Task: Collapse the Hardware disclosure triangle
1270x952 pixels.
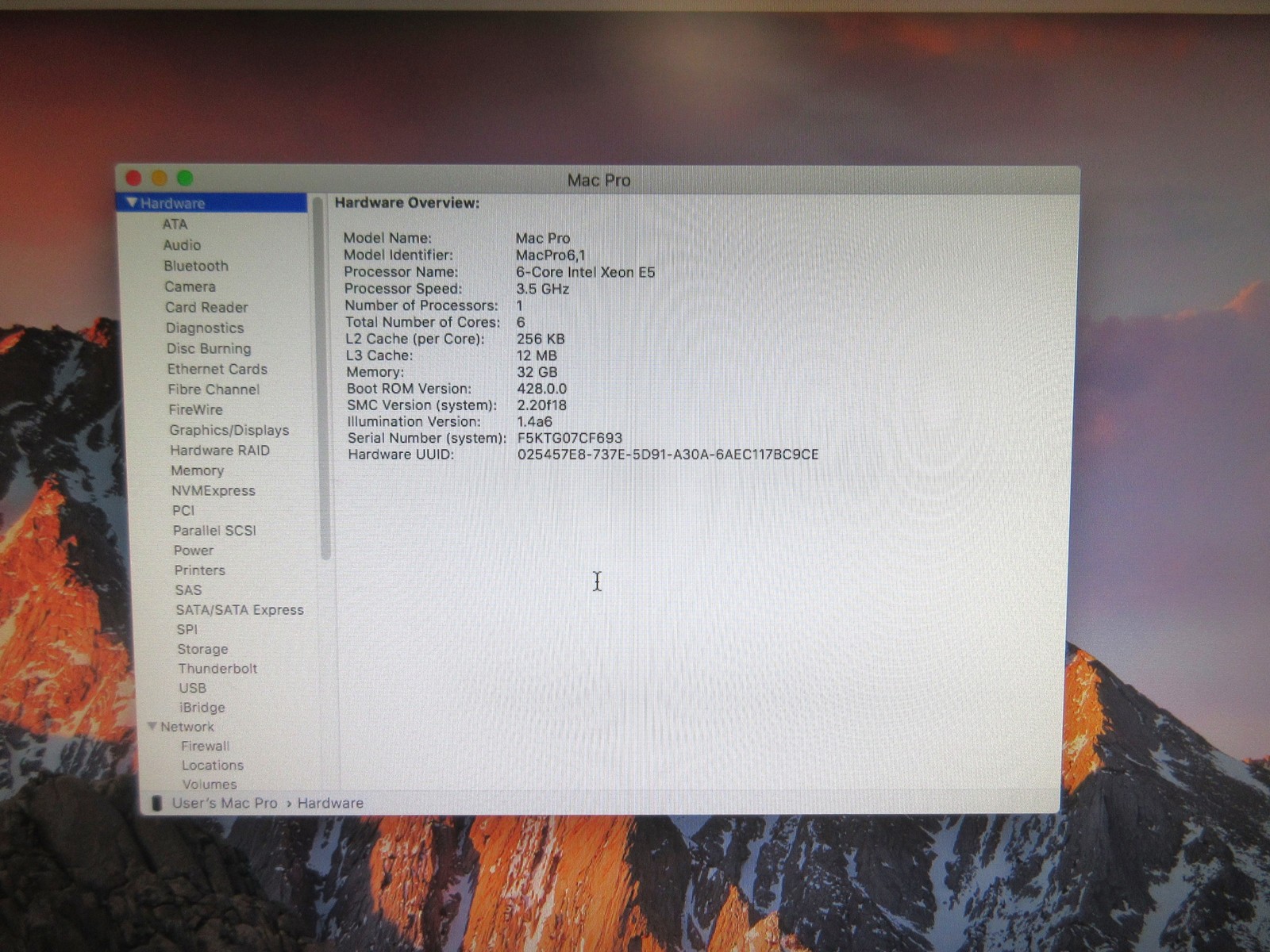Action: click(x=132, y=203)
